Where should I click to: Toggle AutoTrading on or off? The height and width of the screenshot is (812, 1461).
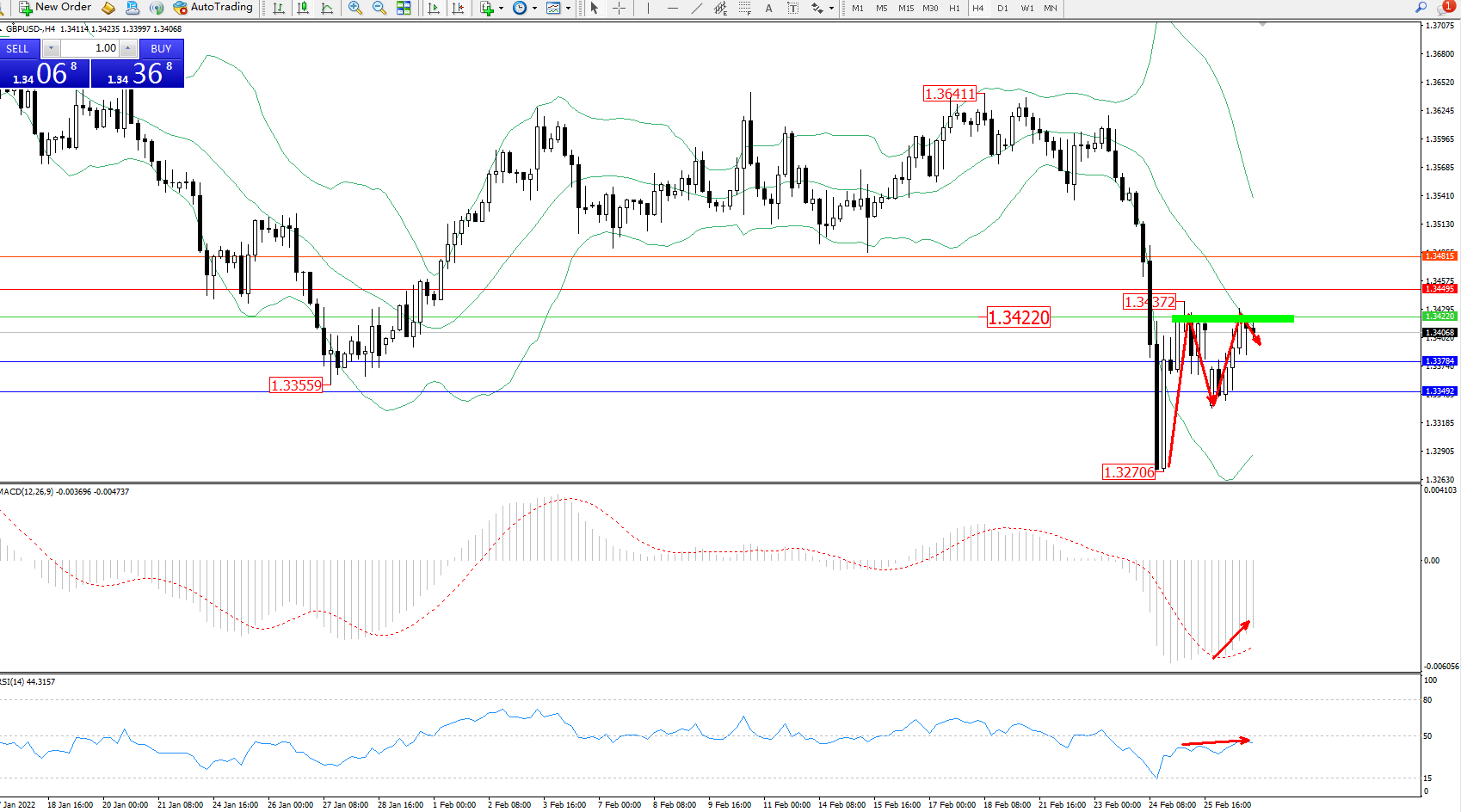pyautogui.click(x=213, y=8)
